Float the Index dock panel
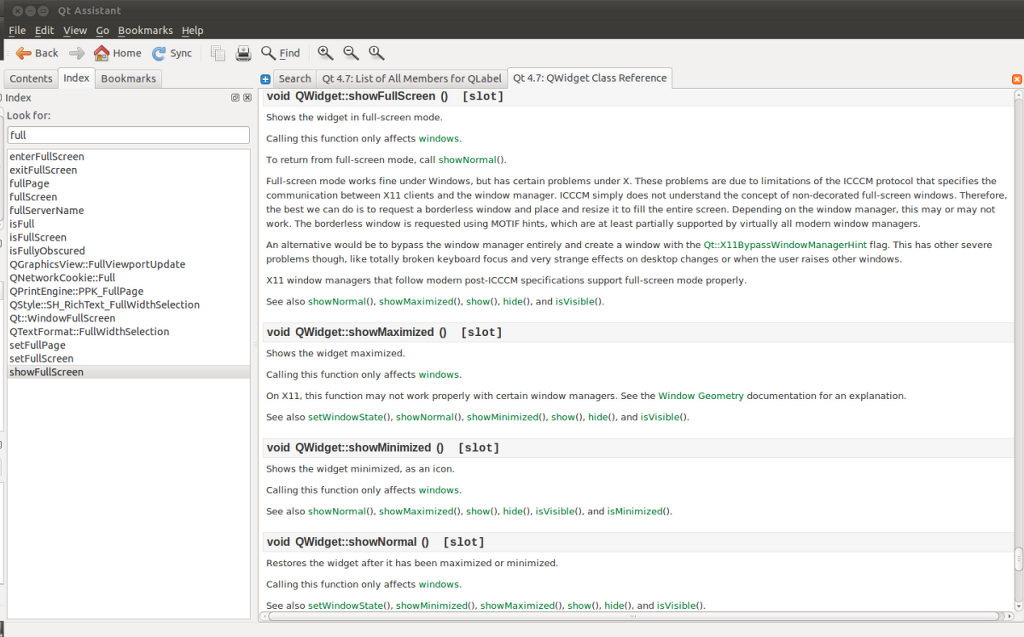Screen dimensions: 1024x637 tap(235, 97)
